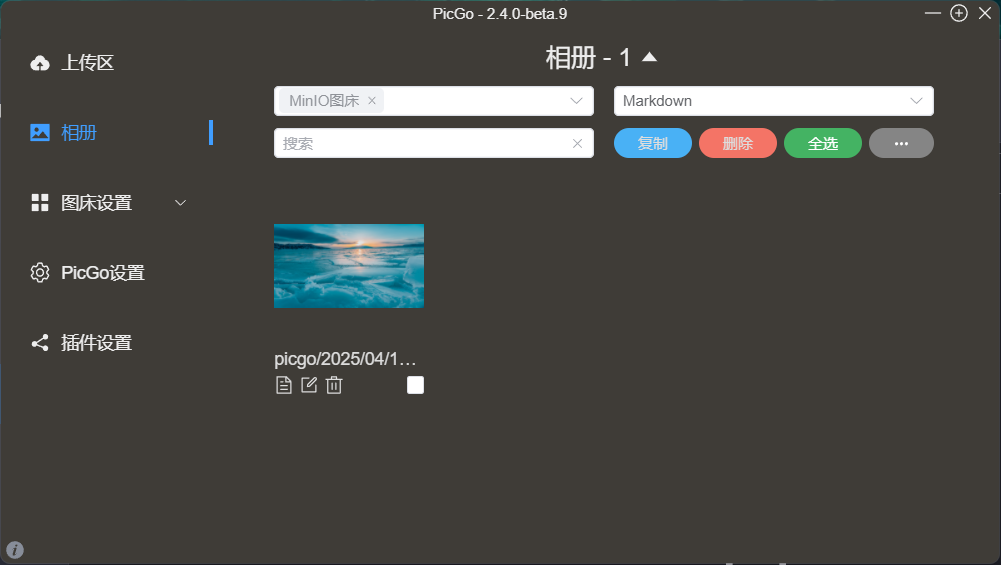
Task: Click the green 全选 button
Action: (x=822, y=143)
